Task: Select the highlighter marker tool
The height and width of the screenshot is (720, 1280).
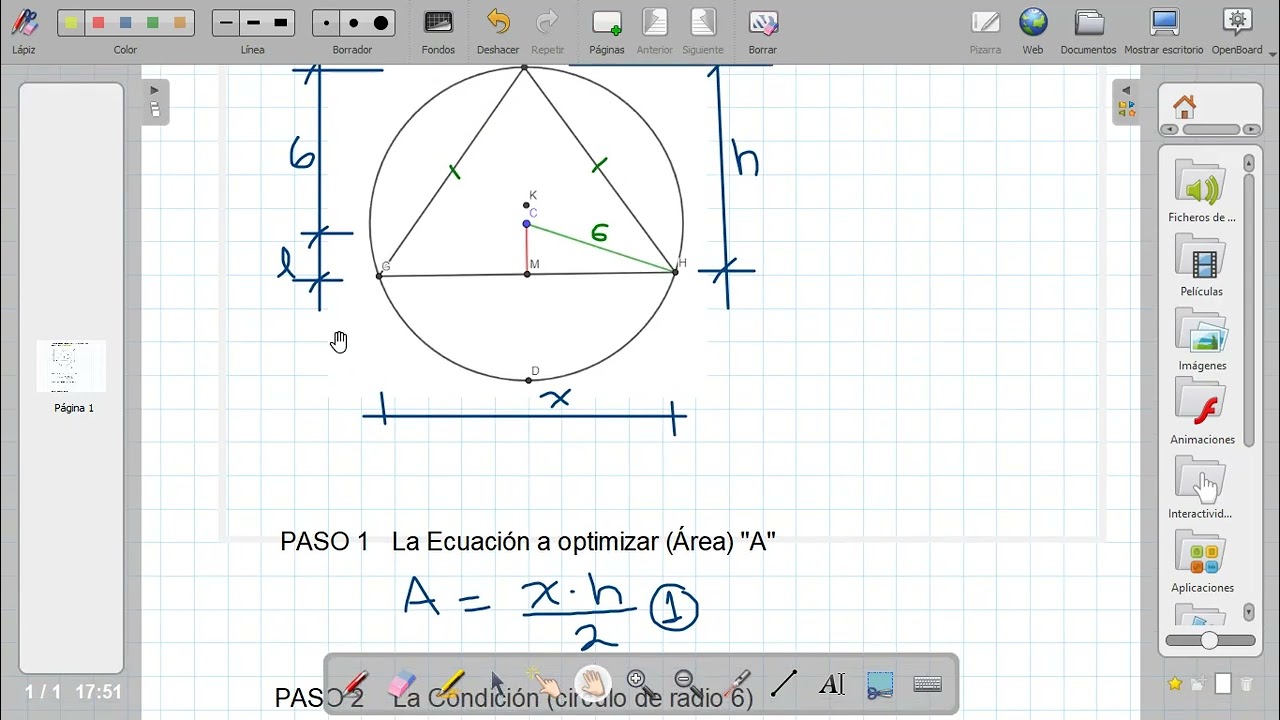Action: point(450,684)
